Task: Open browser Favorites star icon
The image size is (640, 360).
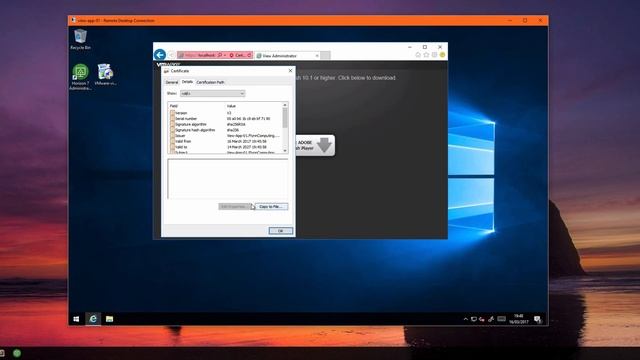Action: (426, 55)
